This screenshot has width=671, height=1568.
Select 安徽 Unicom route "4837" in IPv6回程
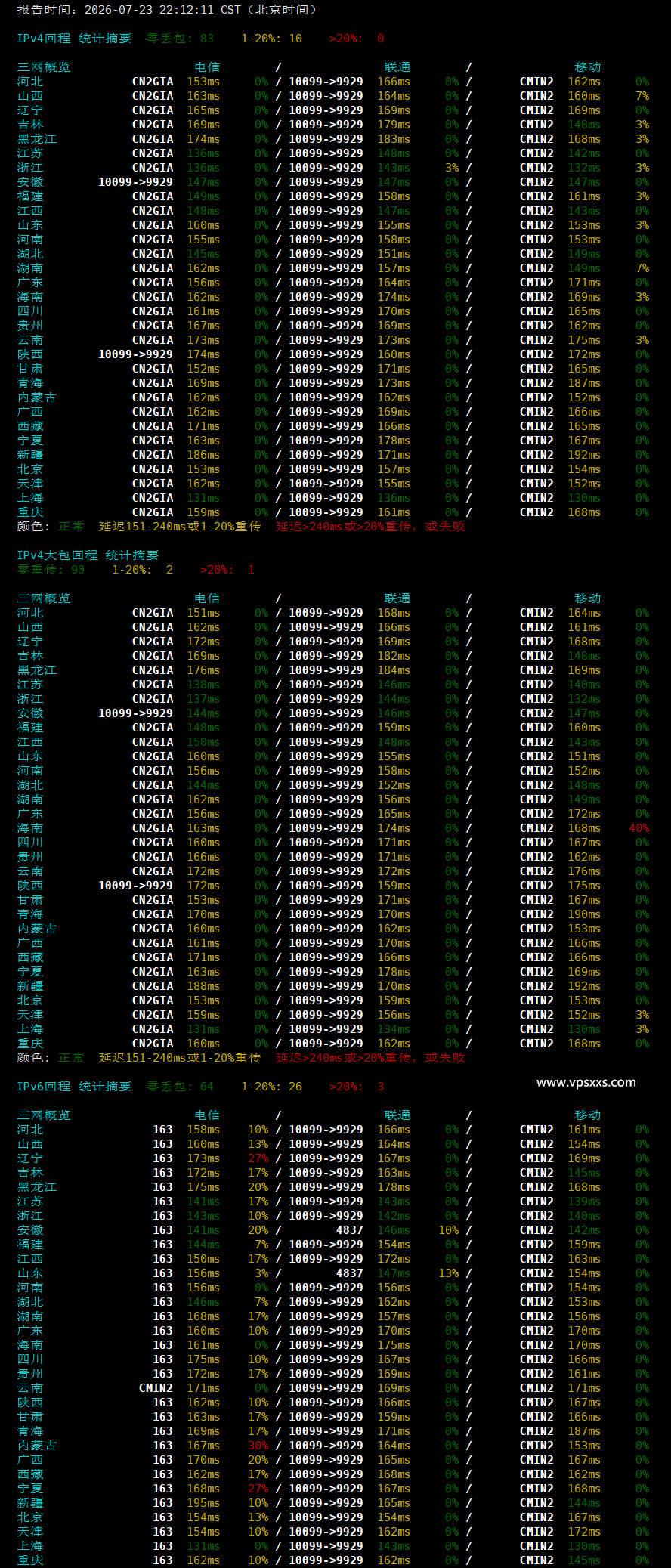350,1230
